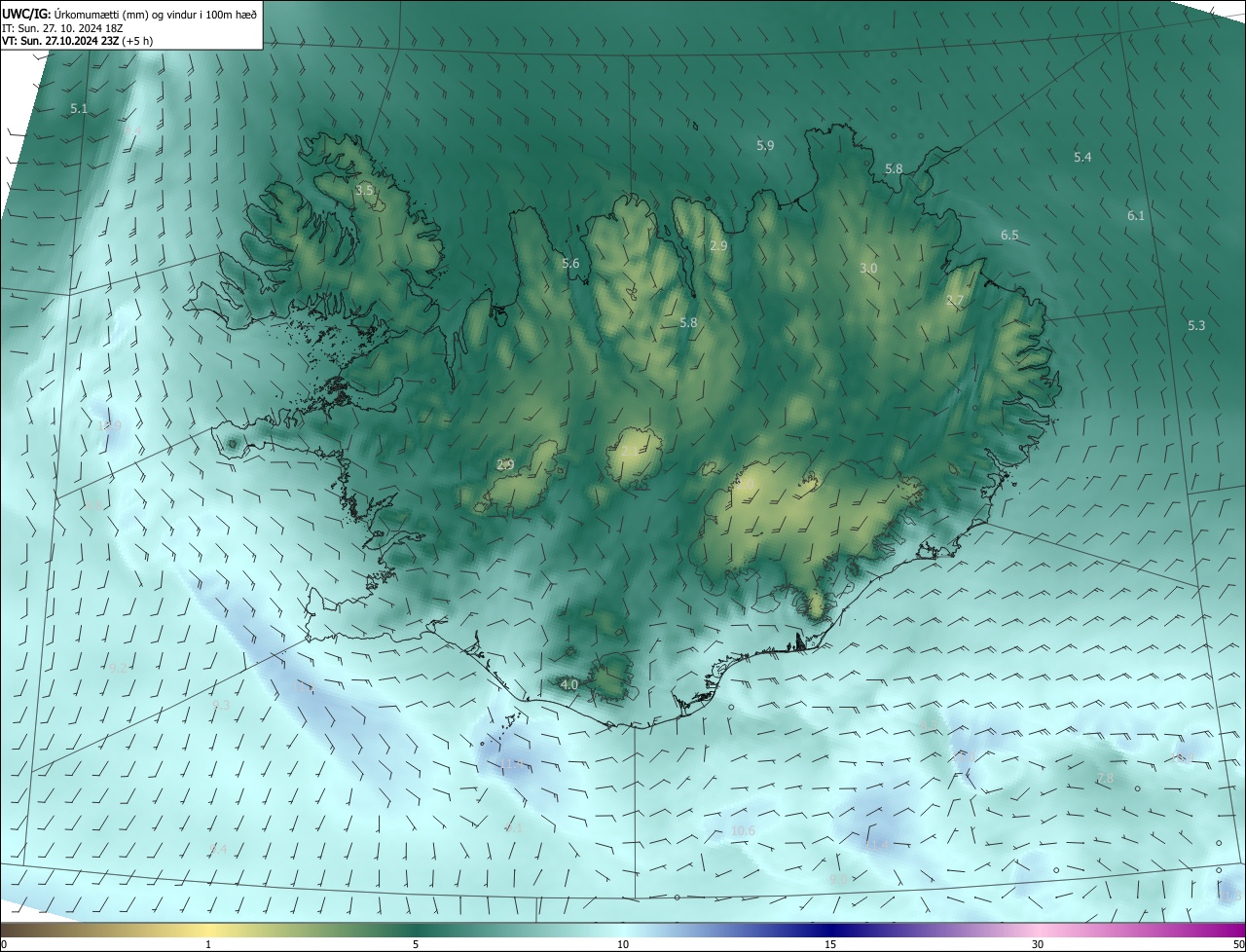Image resolution: width=1246 pixels, height=952 pixels.
Task: Click the valid time line "VT: Sun. 27.10.2024 23Z (+5 h)"
Action: pos(77,41)
